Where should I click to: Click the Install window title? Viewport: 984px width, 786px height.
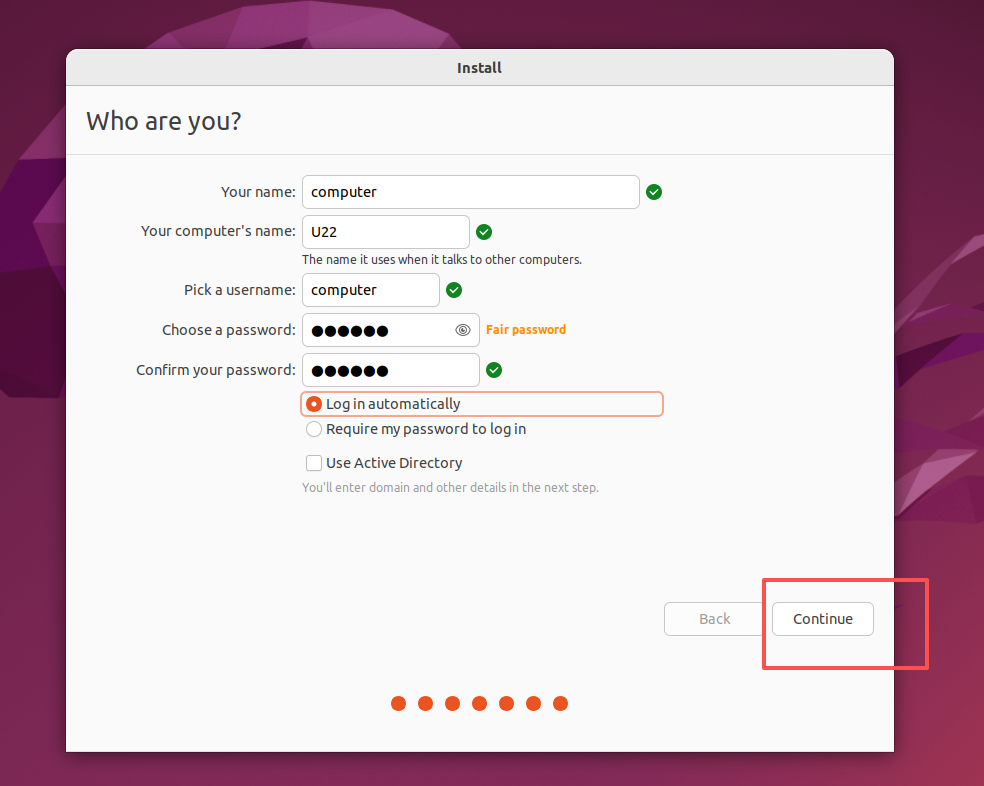(x=479, y=68)
